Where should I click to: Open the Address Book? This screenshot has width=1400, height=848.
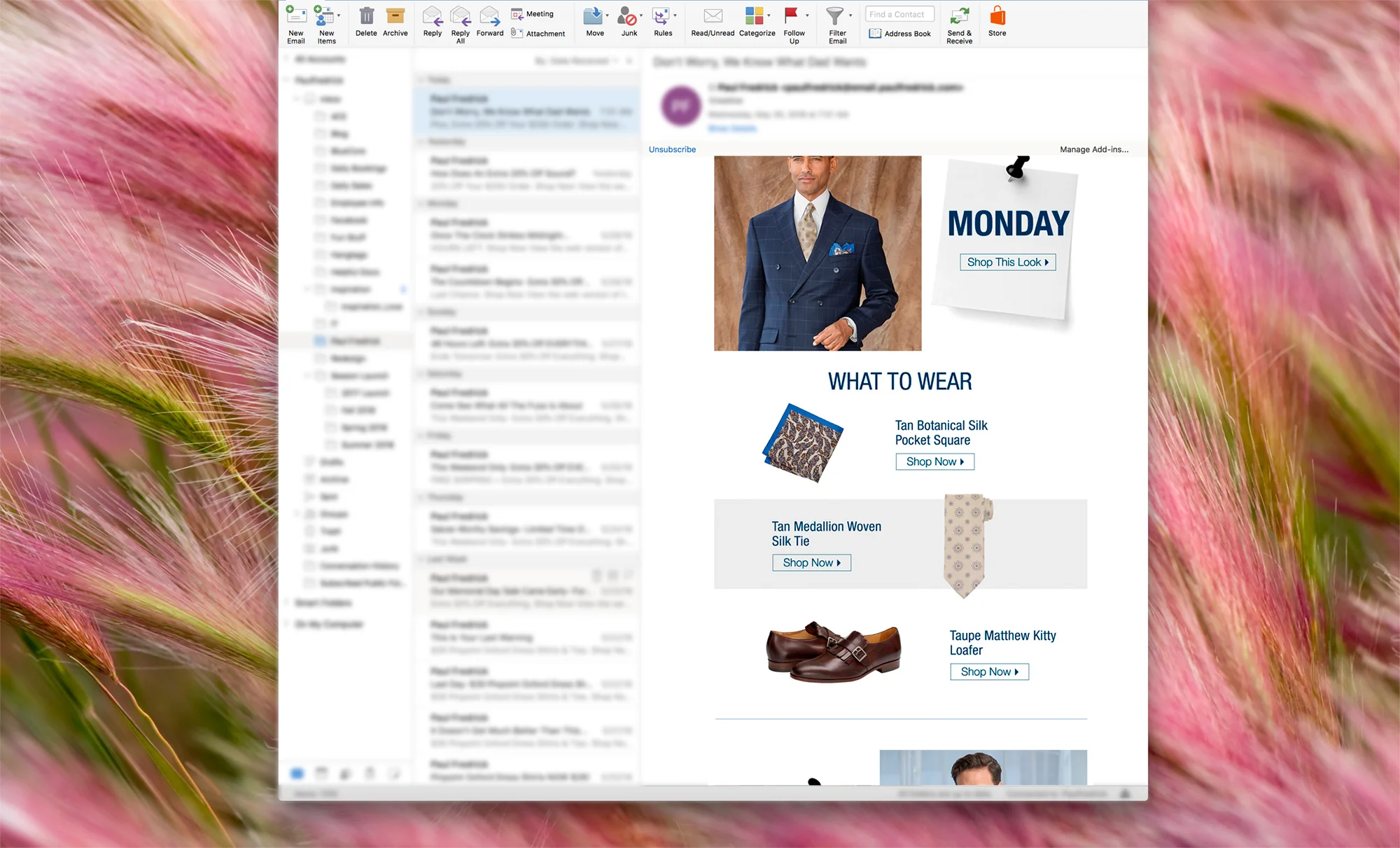[899, 33]
